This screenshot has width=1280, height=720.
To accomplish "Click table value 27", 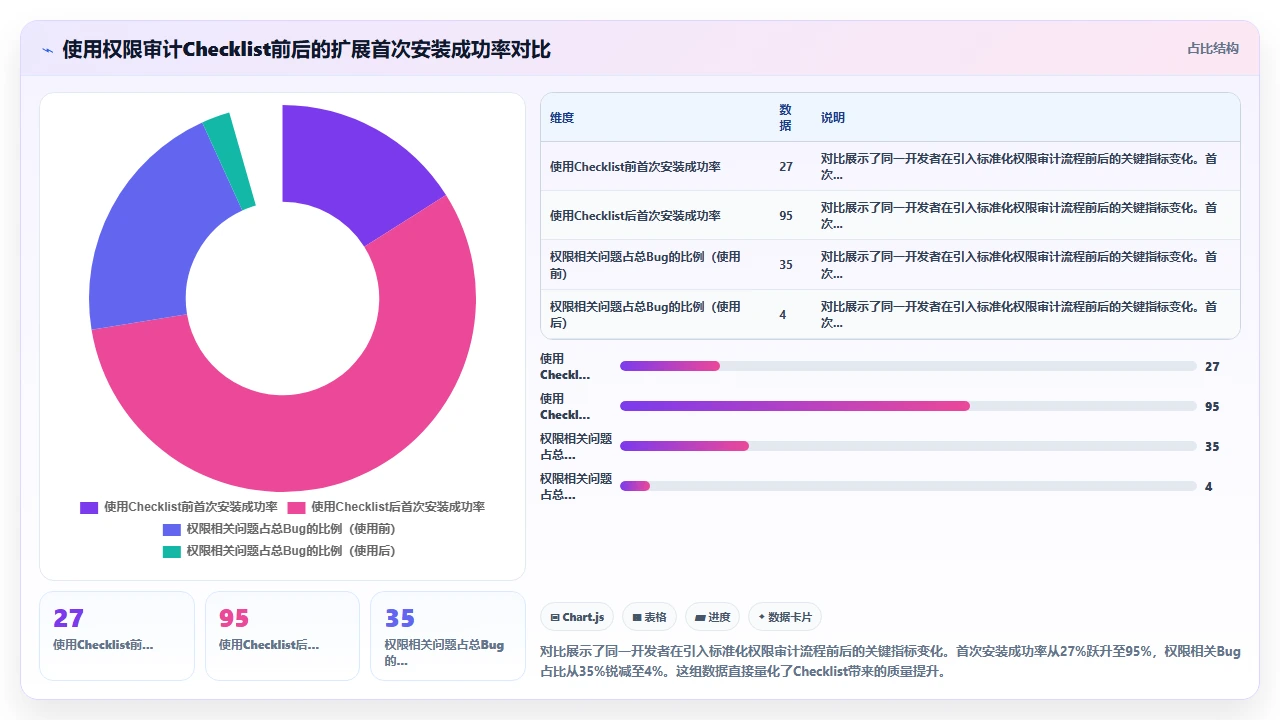I will [x=786, y=167].
